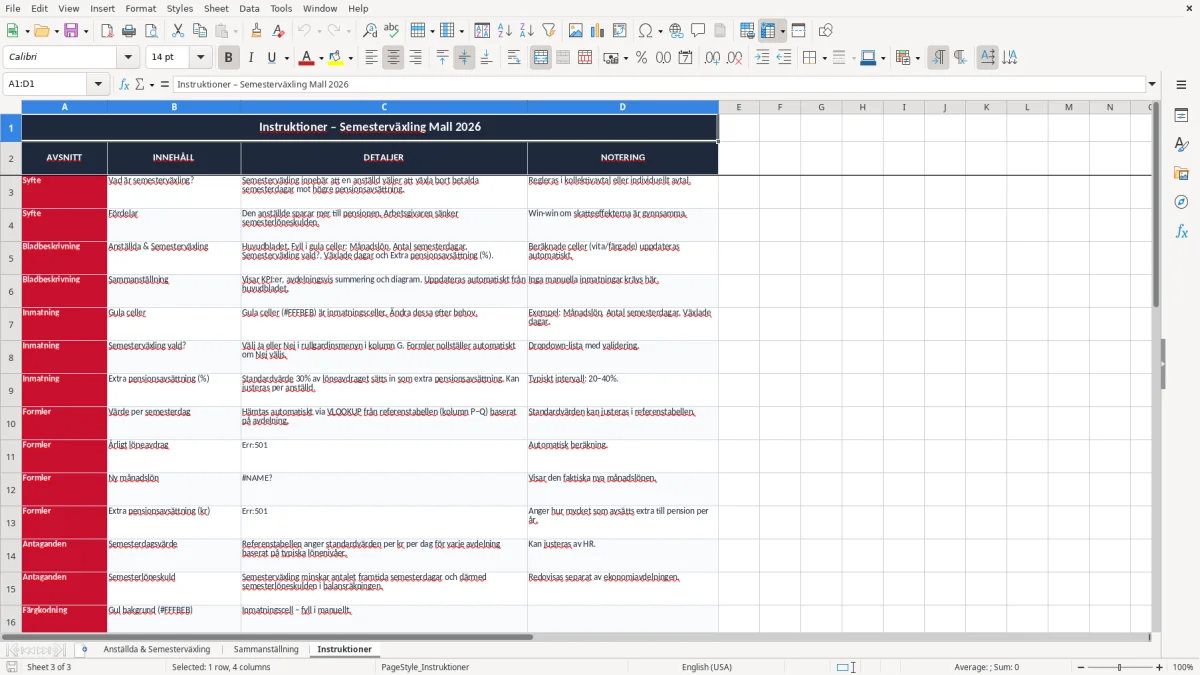Click Clear Direct Formatting icon
Screen dimensions: 1200x675
point(278,31)
